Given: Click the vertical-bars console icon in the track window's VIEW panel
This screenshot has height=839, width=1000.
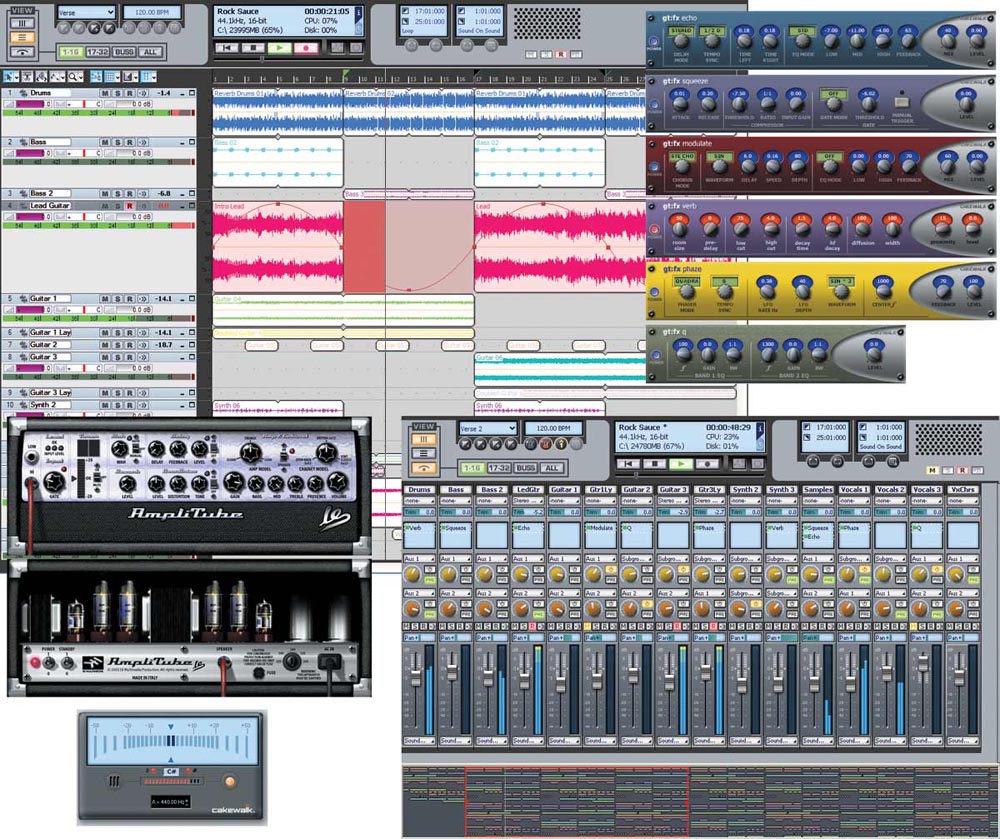Looking at the screenshot, I should pyautogui.click(x=22, y=23).
